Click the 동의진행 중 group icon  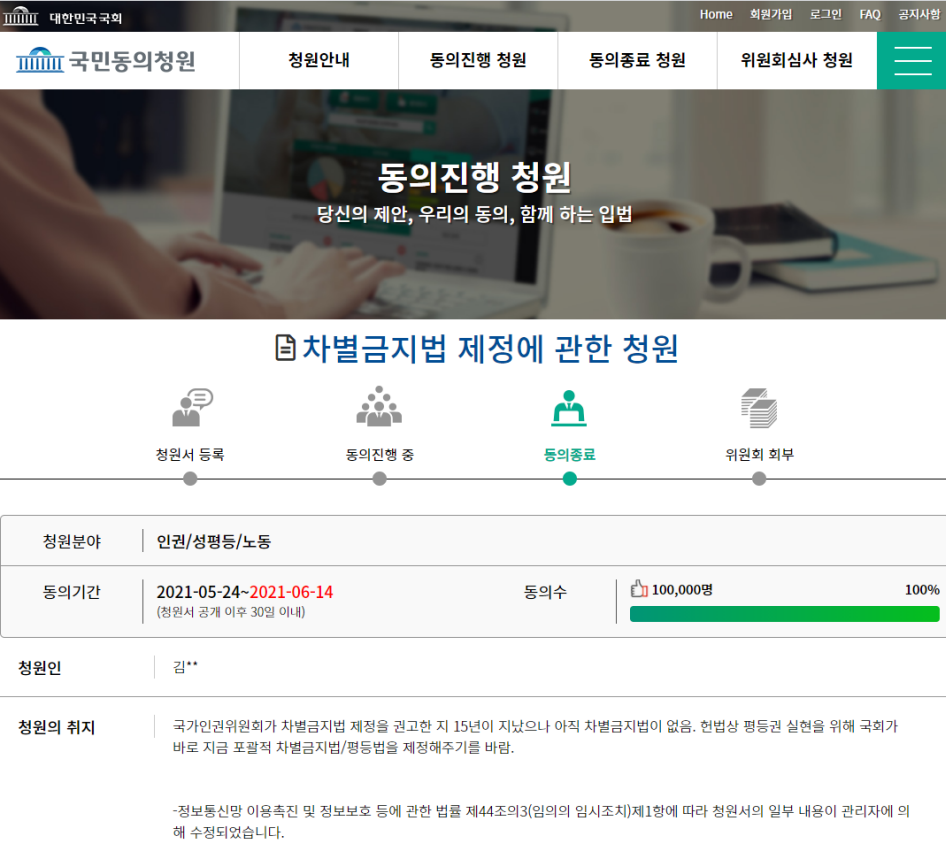(x=379, y=404)
